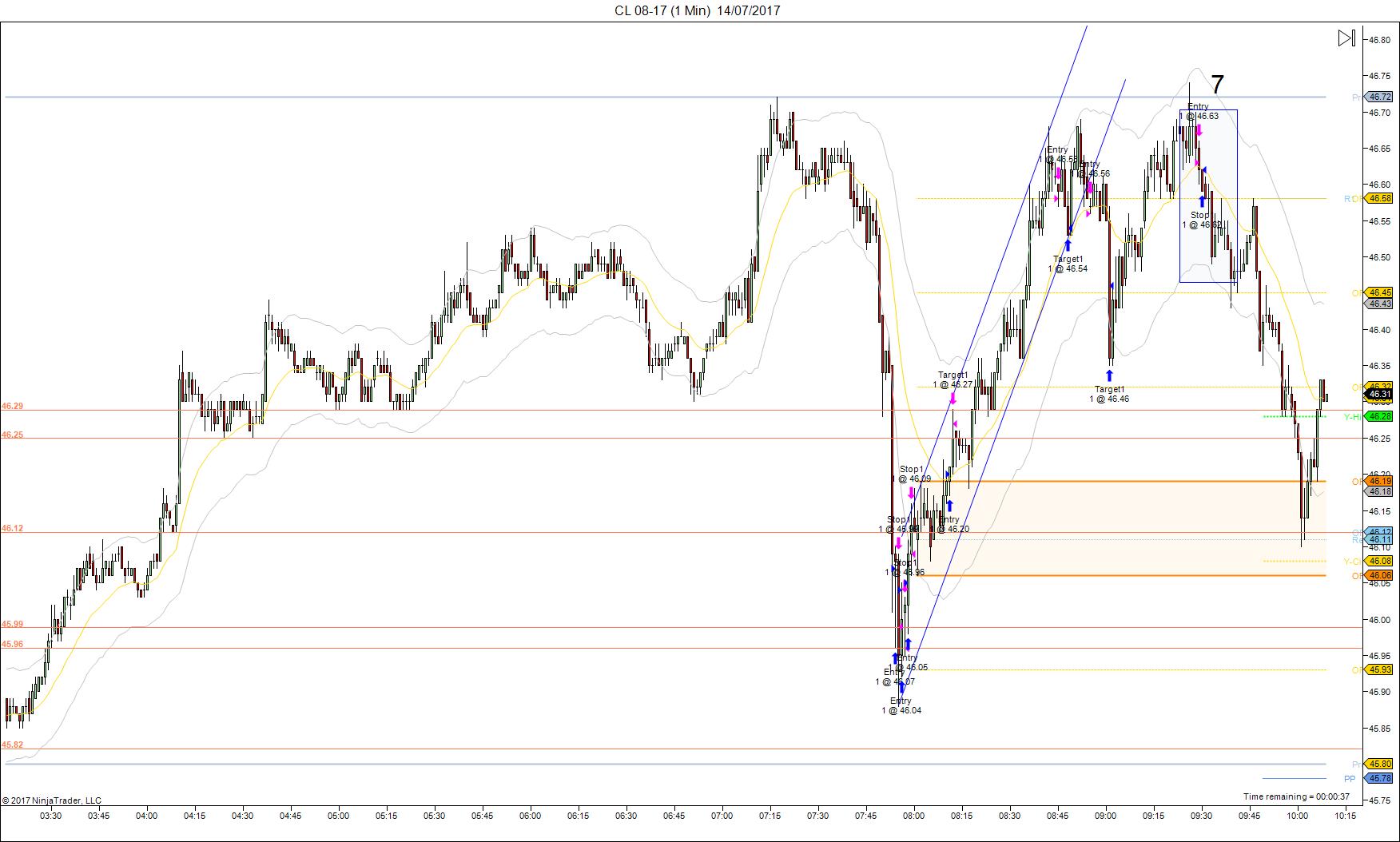Select the grey 46.18 price marker
This screenshot has width=1400, height=842.
[x=1380, y=492]
